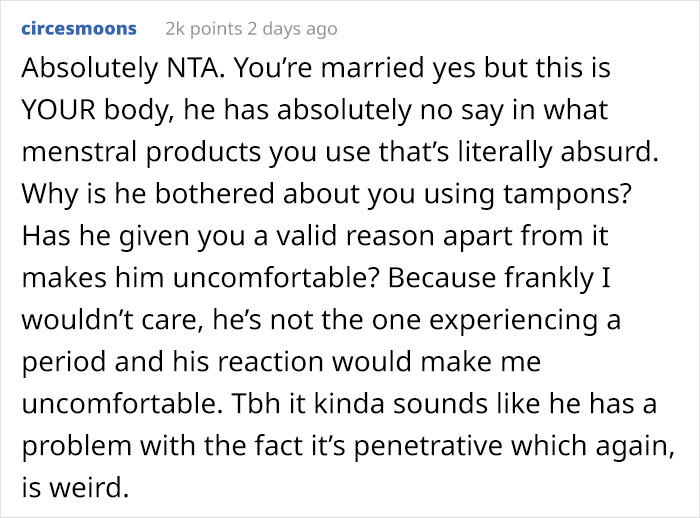
Task: Click the word 'Tbh' in the comment
Action: click(255, 404)
